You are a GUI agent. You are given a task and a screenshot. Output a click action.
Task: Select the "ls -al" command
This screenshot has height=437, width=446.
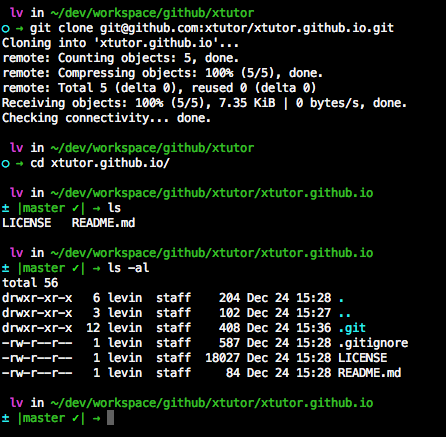pos(128,268)
